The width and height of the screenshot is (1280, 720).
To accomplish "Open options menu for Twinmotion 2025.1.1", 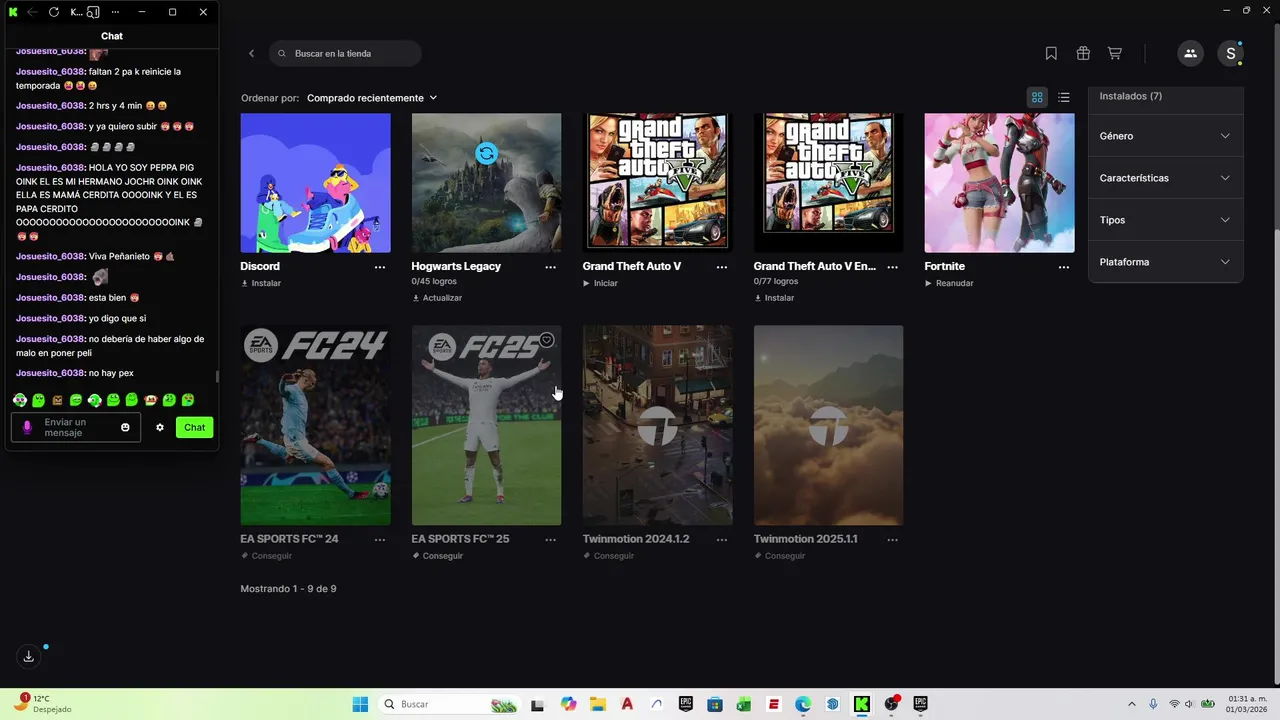I will pyautogui.click(x=893, y=539).
